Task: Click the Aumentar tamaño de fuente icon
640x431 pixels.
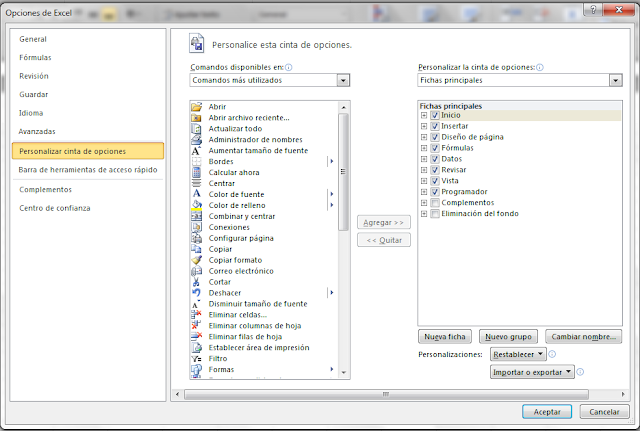Action: point(197,151)
